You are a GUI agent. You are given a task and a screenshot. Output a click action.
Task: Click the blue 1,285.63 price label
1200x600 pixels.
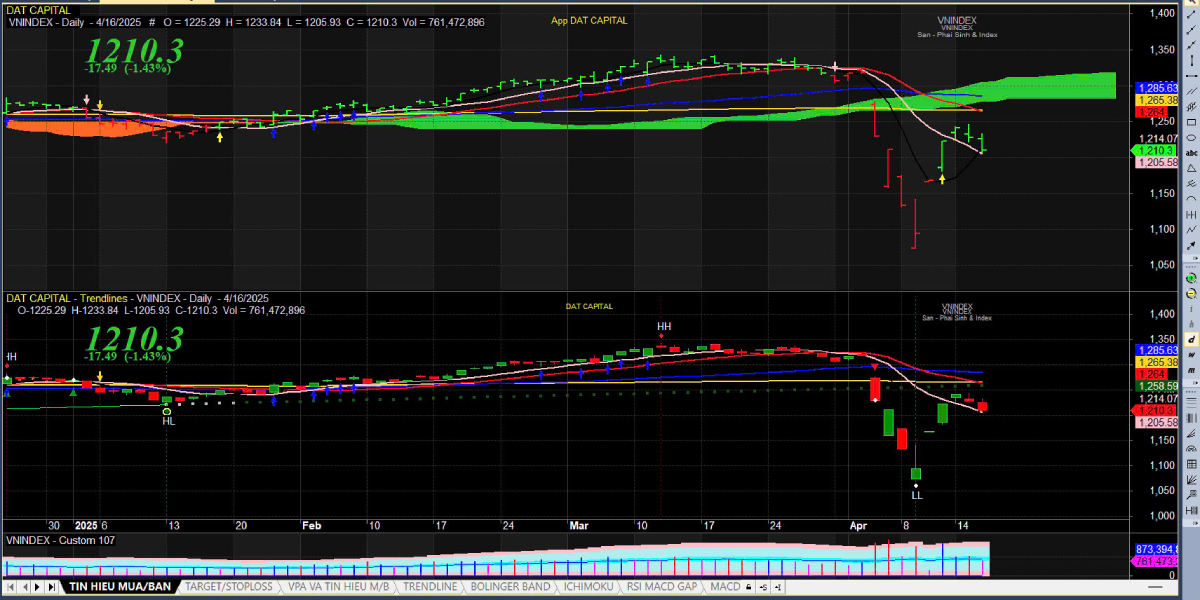[x=1157, y=88]
